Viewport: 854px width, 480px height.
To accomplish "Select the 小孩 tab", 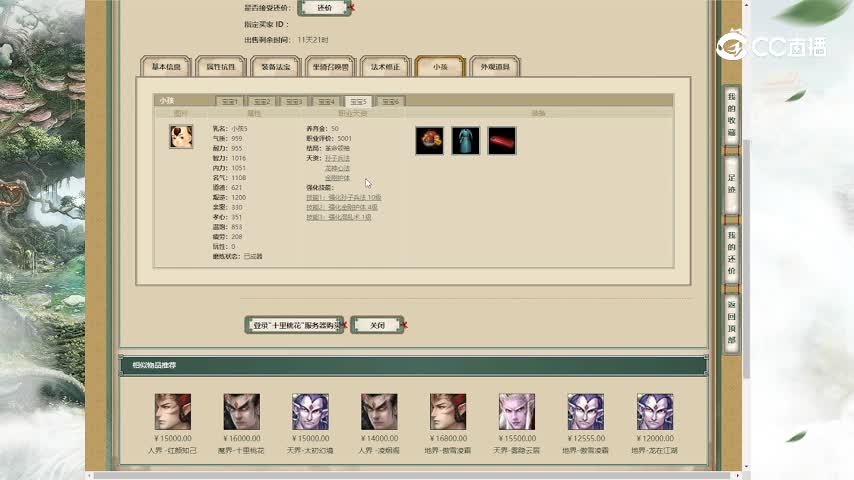I will (x=440, y=66).
